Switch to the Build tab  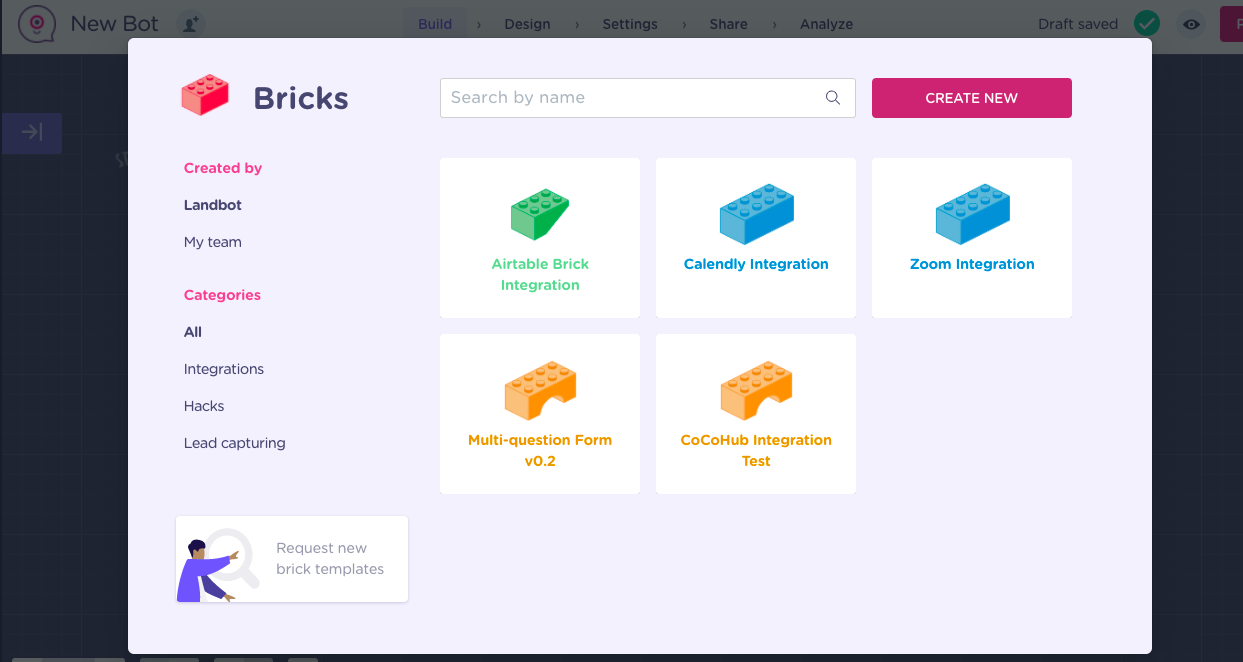tap(435, 24)
